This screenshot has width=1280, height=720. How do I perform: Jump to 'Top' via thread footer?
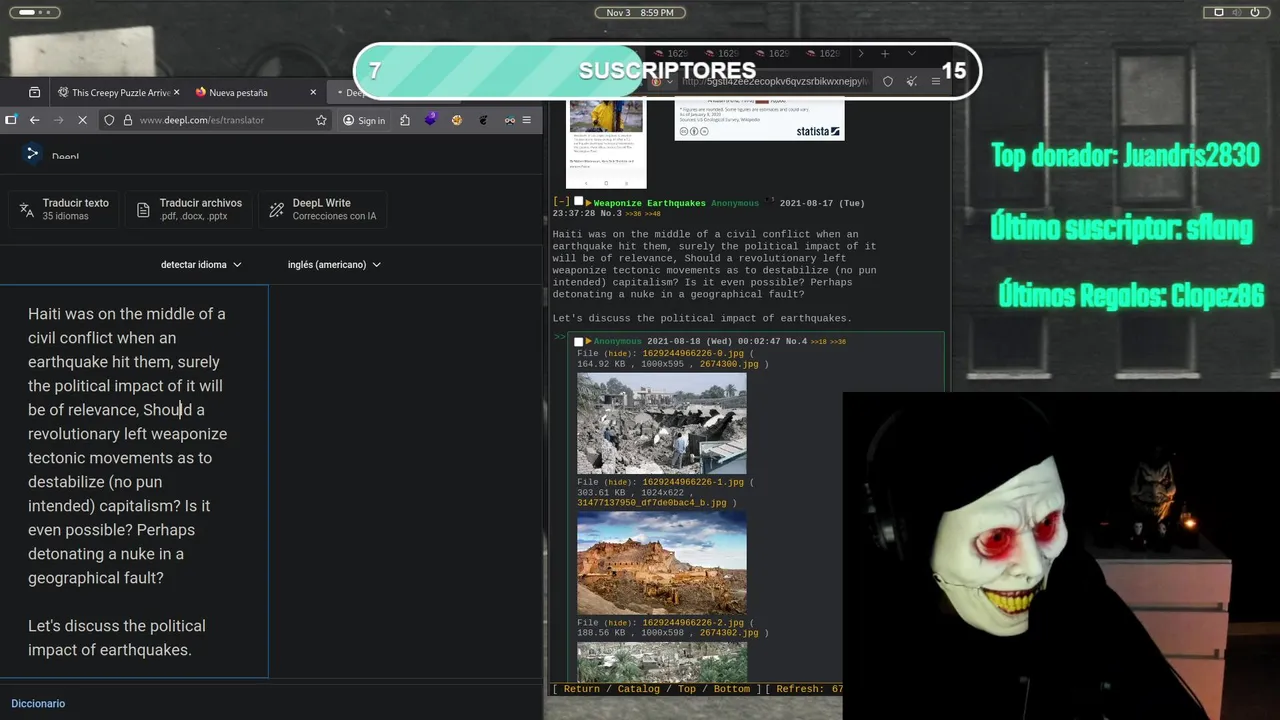(x=686, y=689)
